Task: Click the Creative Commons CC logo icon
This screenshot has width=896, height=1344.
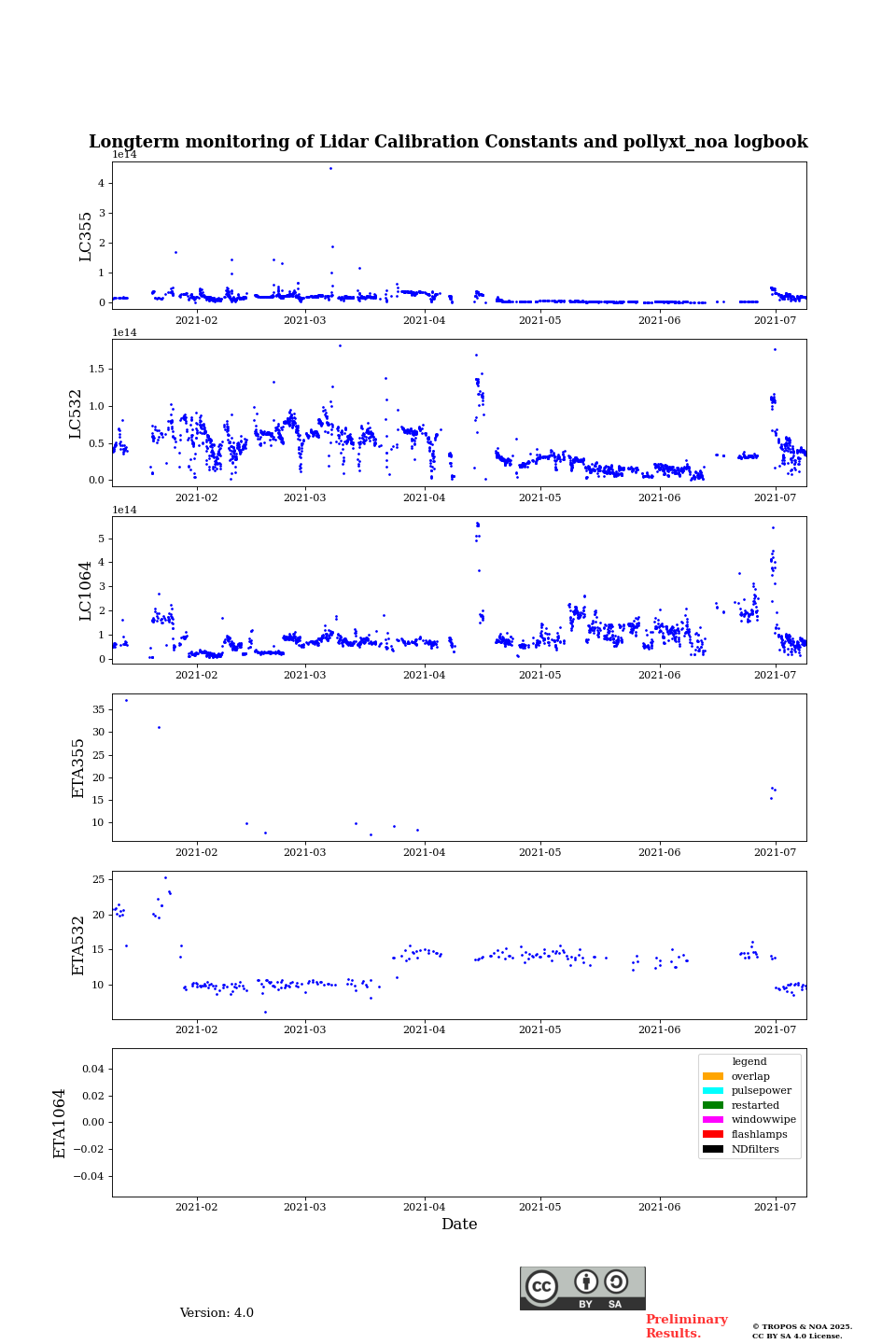Action: coord(541,1286)
